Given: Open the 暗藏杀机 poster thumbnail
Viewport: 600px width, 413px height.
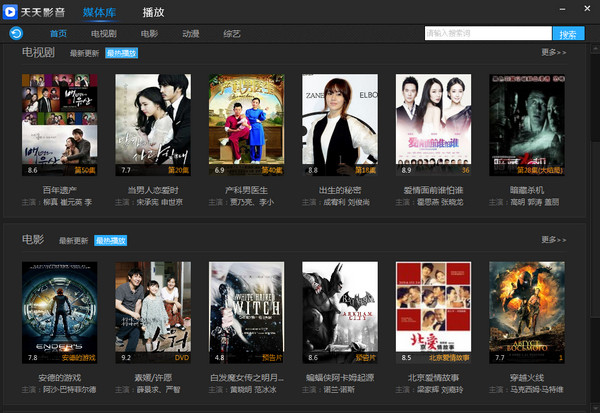Looking at the screenshot, I should pyautogui.click(x=527, y=125).
